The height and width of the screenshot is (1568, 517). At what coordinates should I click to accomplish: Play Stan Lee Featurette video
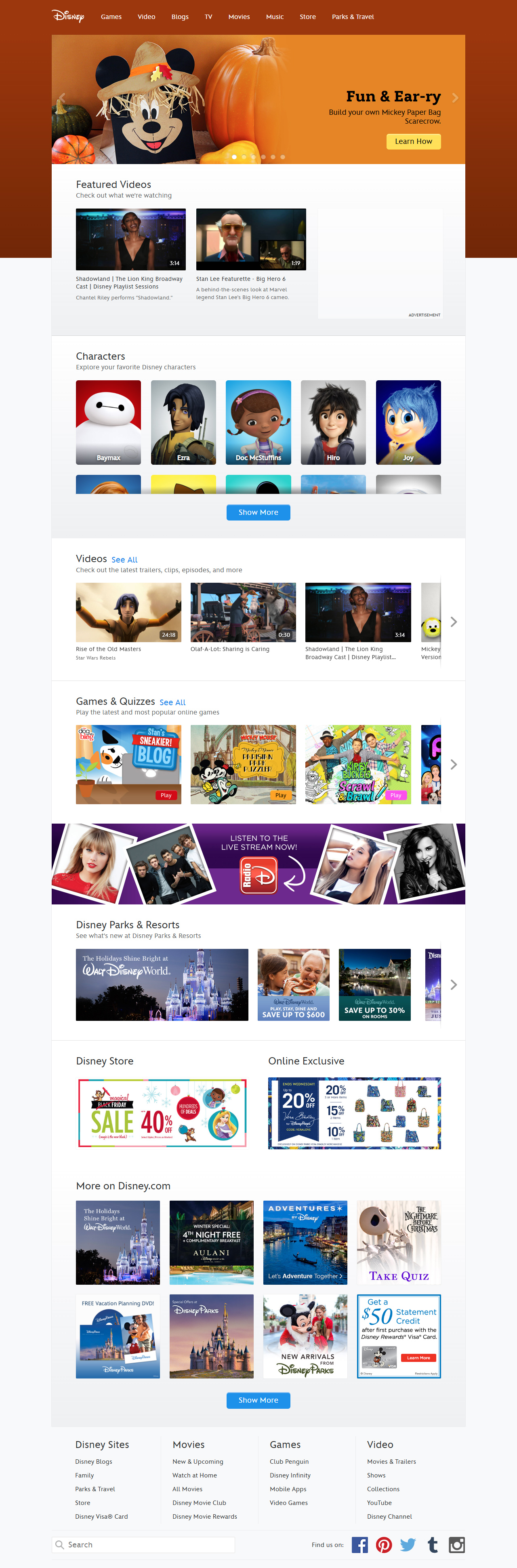coord(251,239)
